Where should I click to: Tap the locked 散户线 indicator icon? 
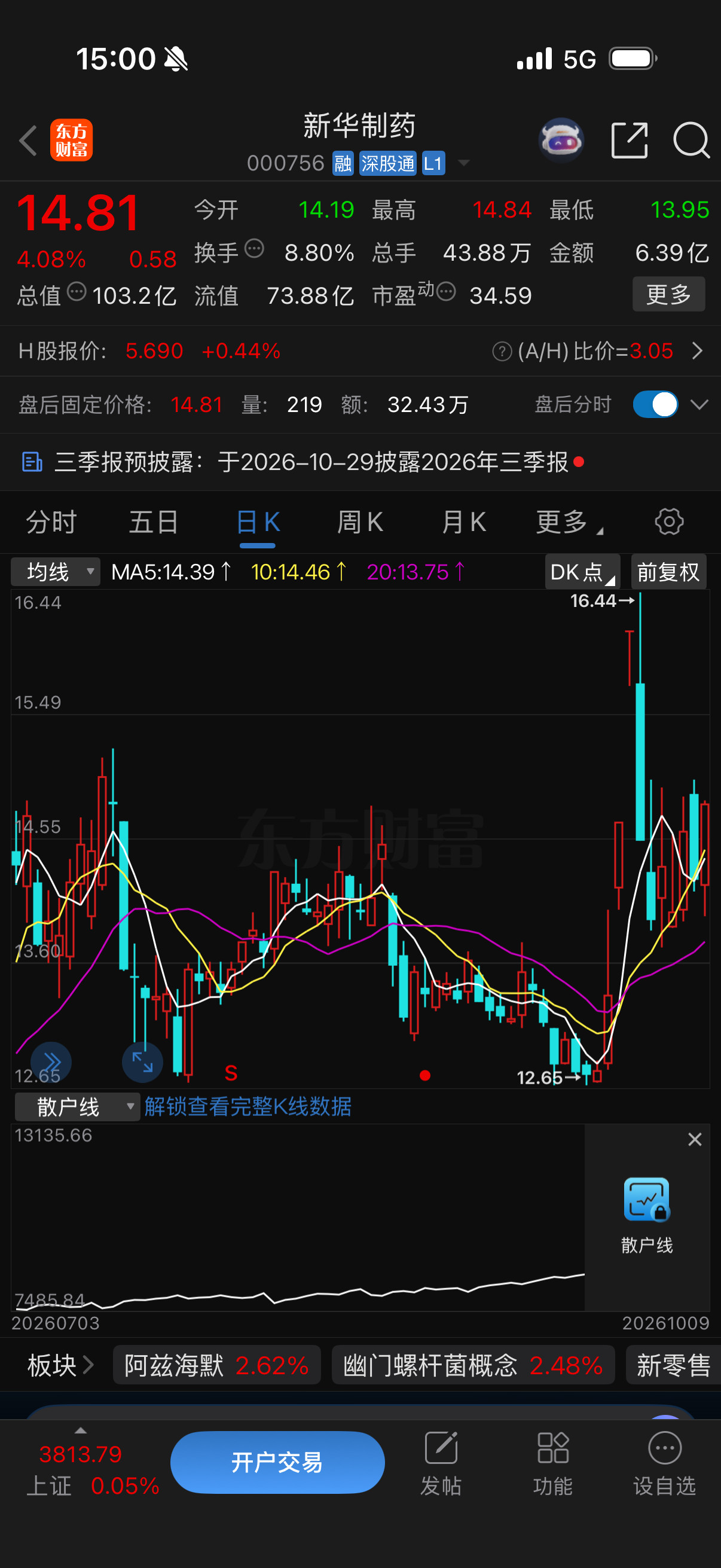pyautogui.click(x=647, y=1200)
